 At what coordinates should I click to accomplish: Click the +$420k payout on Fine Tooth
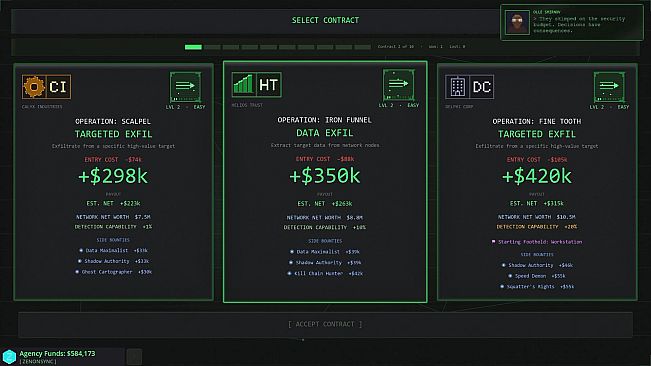[x=536, y=176]
